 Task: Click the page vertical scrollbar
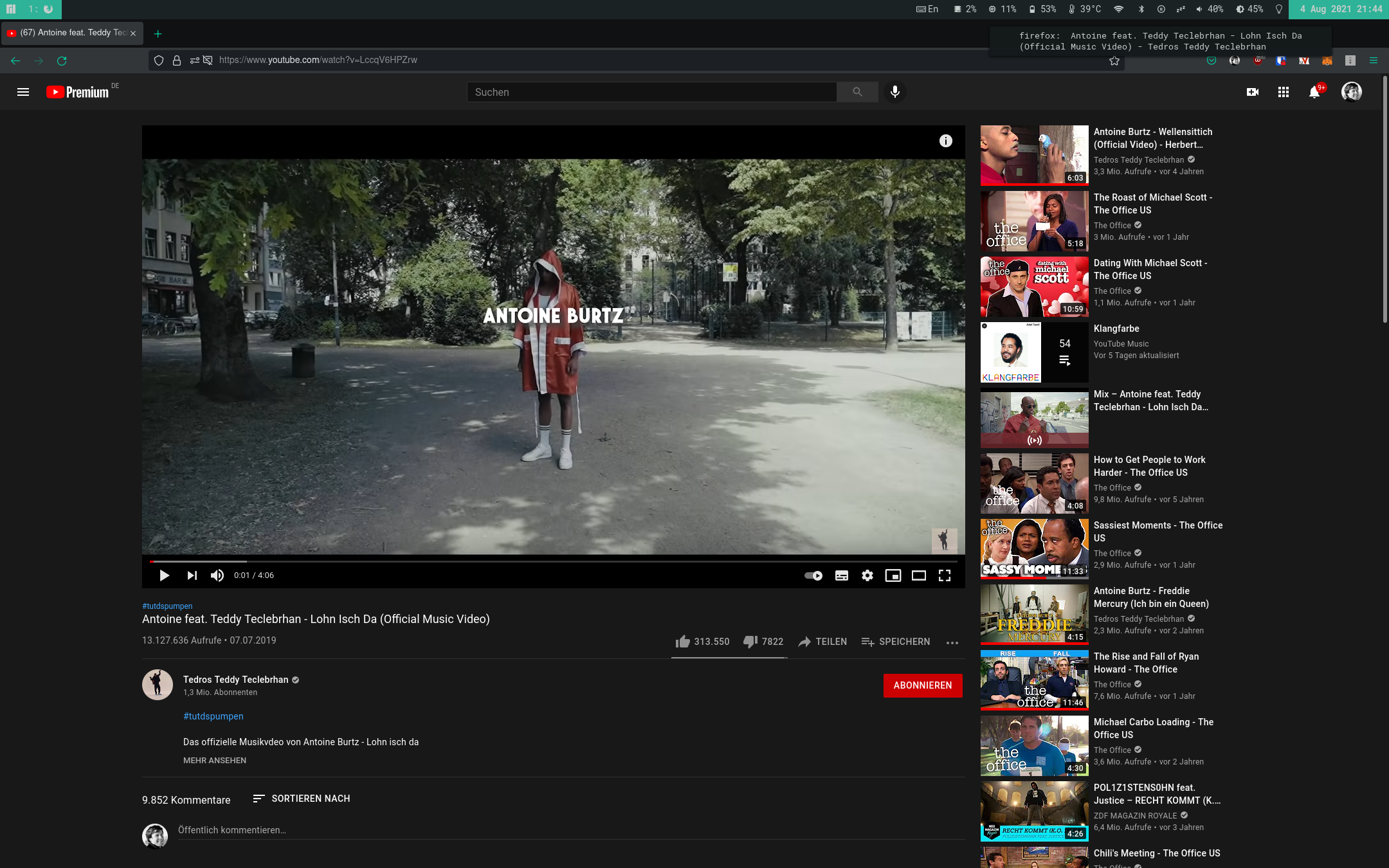click(x=1385, y=199)
